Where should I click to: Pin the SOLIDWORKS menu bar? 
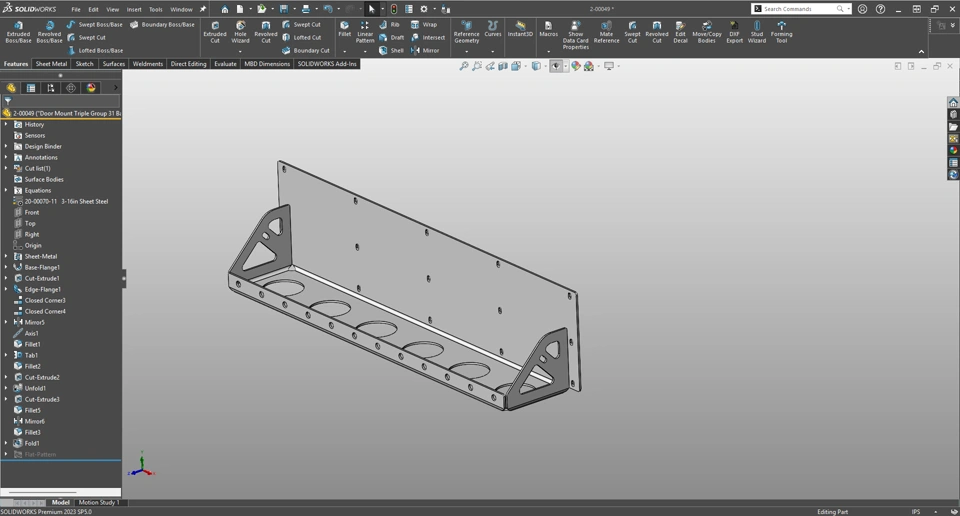click(x=203, y=9)
